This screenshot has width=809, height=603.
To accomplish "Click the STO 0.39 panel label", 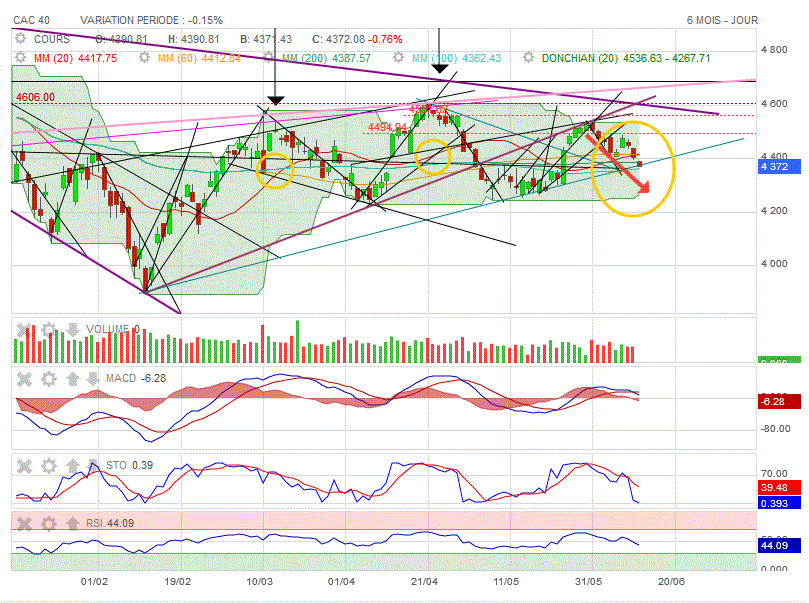I will (130, 465).
